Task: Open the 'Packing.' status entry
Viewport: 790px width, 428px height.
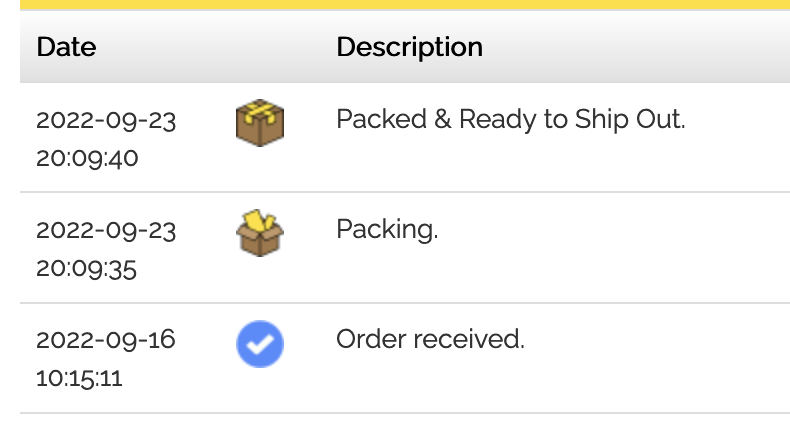Action: tap(387, 229)
